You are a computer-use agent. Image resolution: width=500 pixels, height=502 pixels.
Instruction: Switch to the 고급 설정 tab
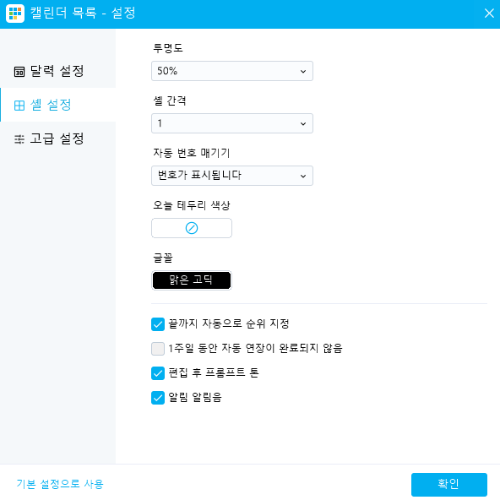[x=58, y=139]
